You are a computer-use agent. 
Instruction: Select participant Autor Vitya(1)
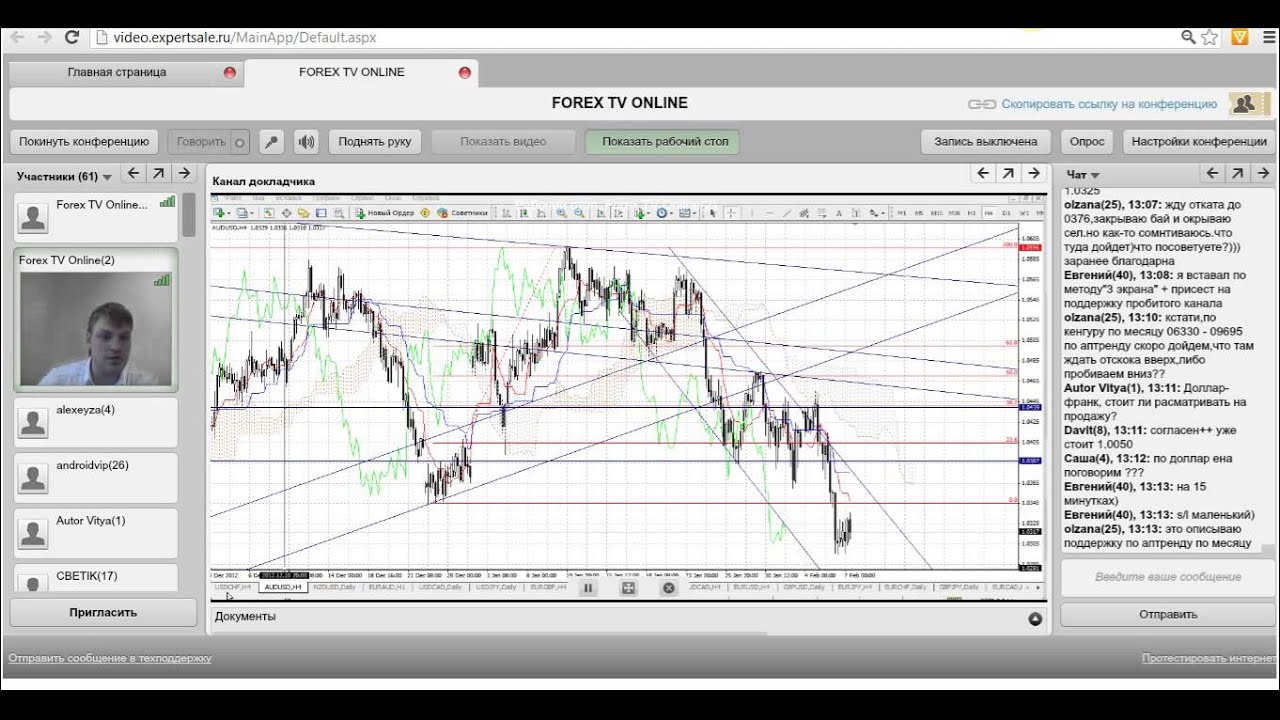tap(96, 532)
